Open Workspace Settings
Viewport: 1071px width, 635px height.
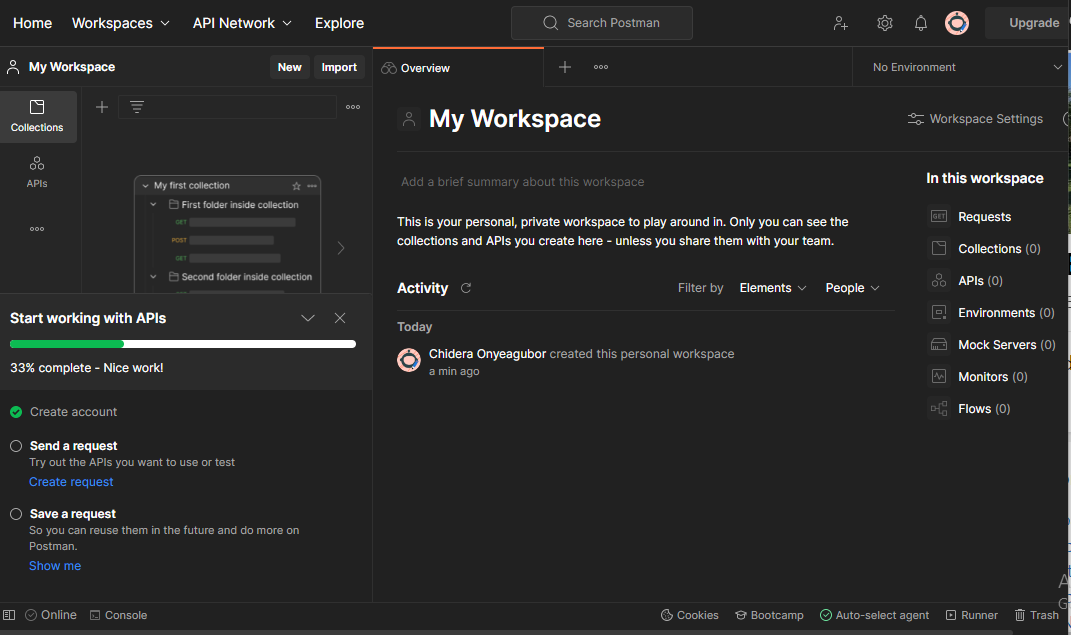(x=975, y=119)
